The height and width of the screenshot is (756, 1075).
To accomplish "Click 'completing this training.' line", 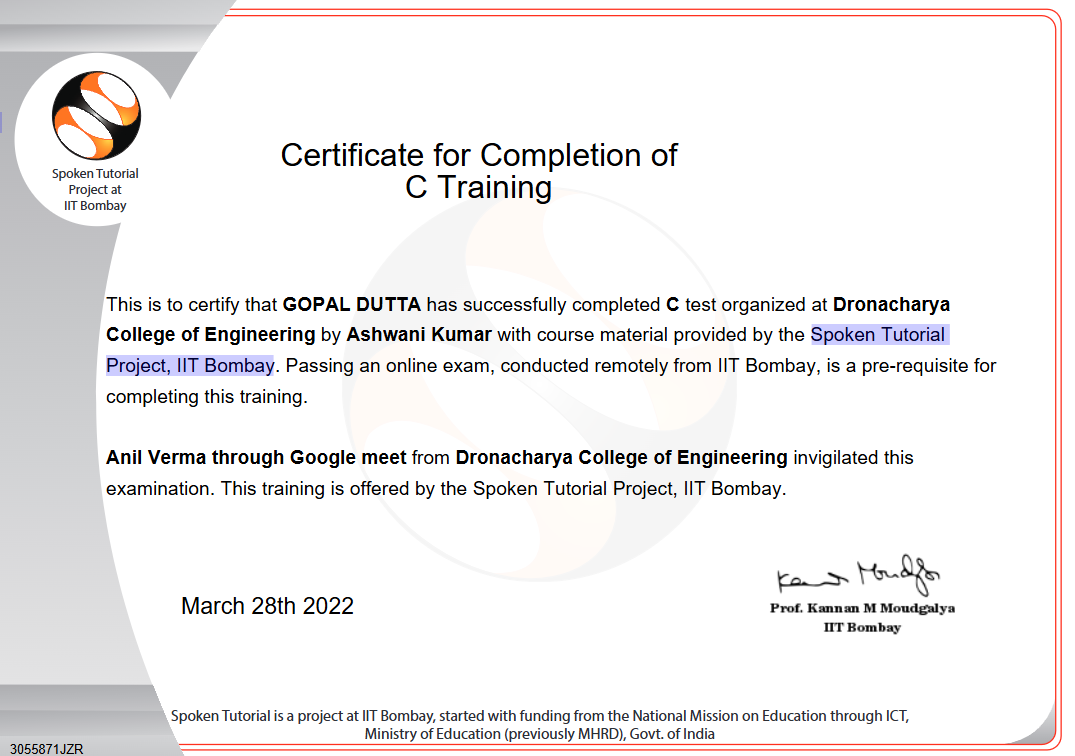I will tap(206, 397).
